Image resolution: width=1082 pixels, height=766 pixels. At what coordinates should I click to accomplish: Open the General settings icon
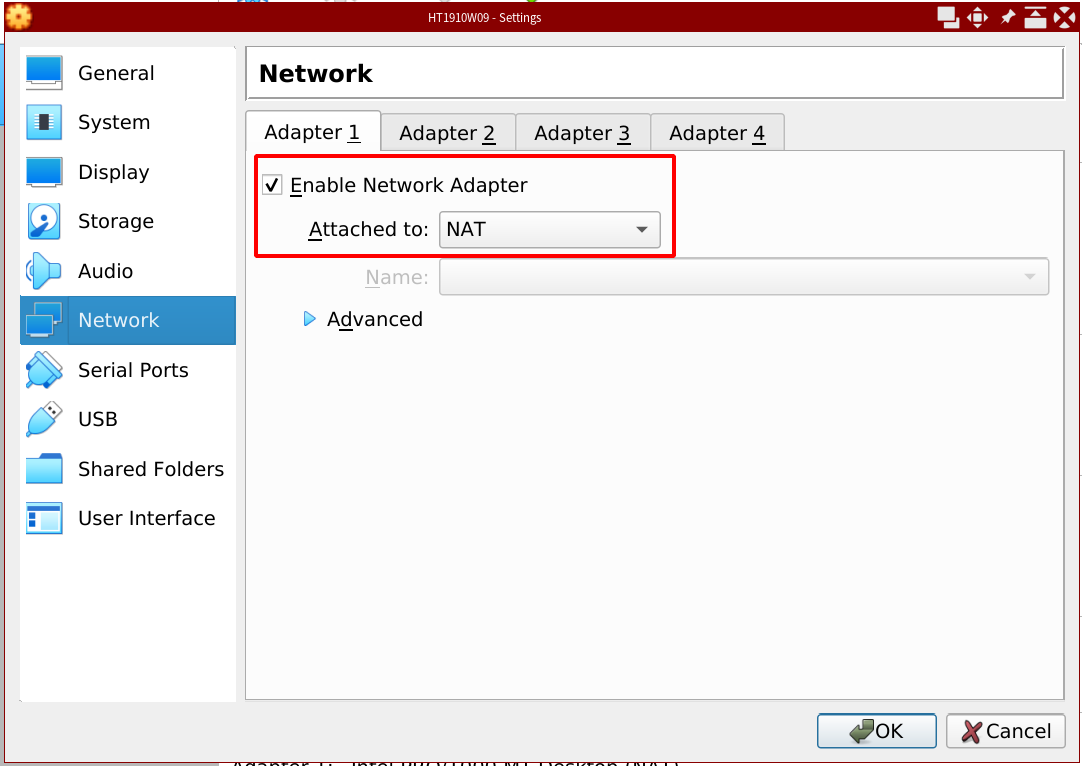point(44,73)
